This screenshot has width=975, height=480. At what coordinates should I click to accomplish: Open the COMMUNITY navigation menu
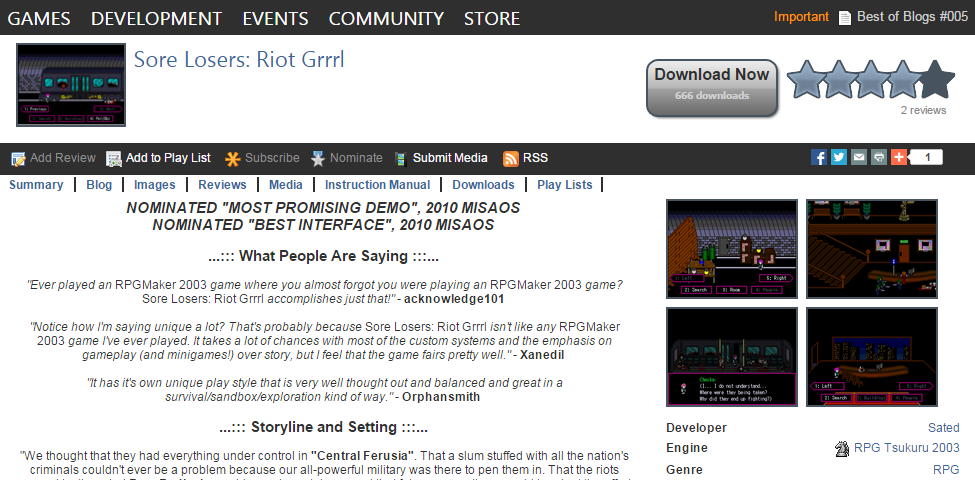click(386, 18)
